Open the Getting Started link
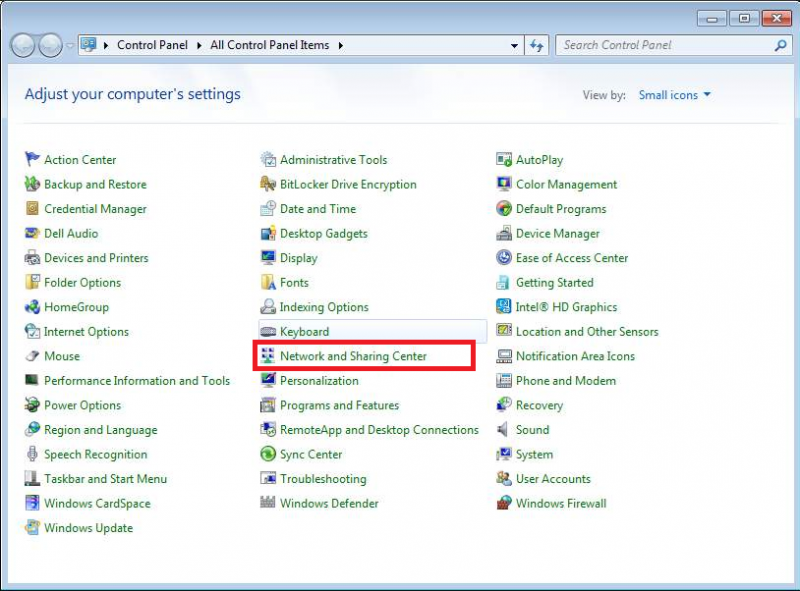Image resolution: width=800 pixels, height=591 pixels. pos(555,282)
